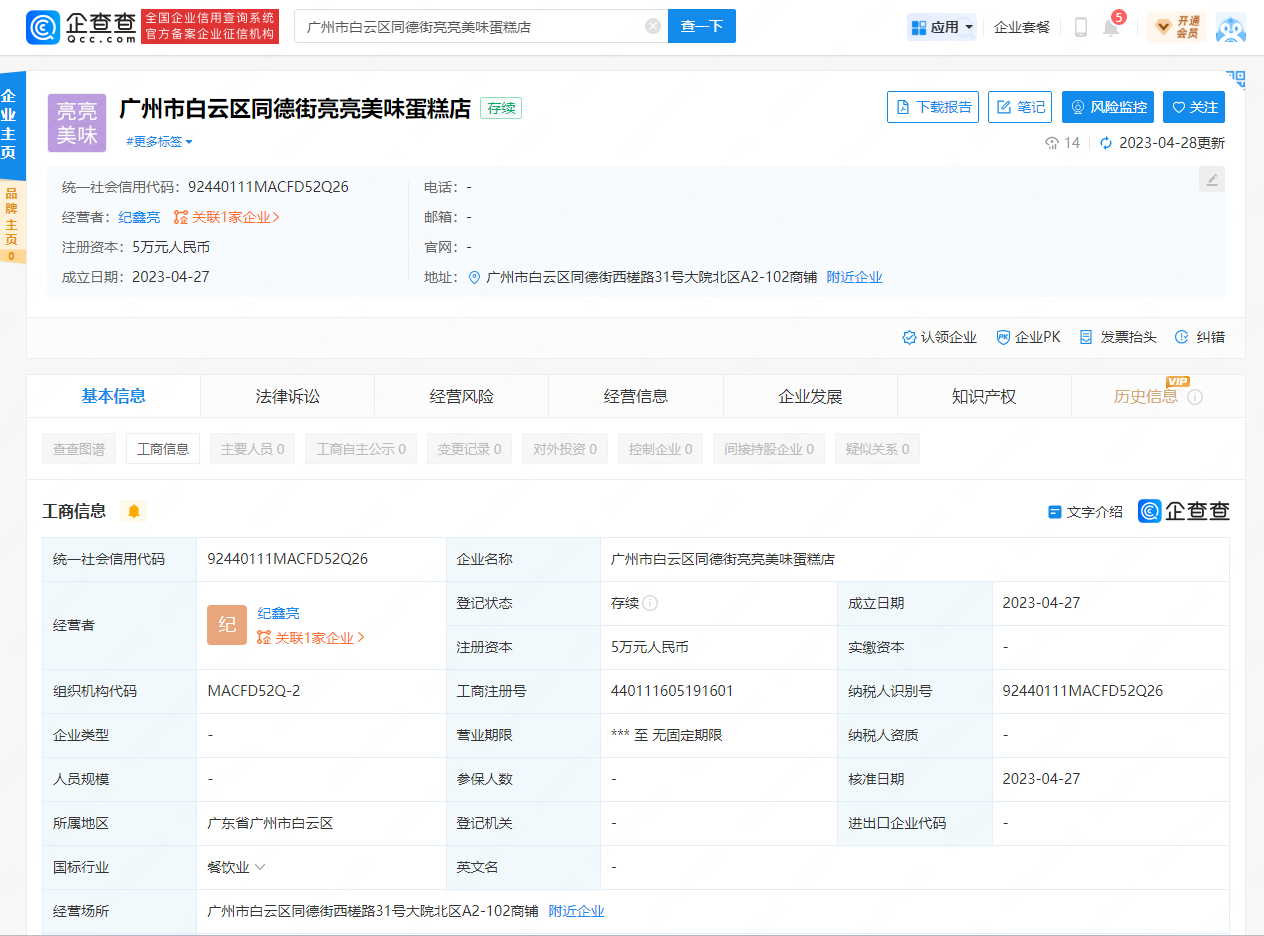The width and height of the screenshot is (1264, 936).
Task: Open 笔记 button
Action: point(1020,107)
